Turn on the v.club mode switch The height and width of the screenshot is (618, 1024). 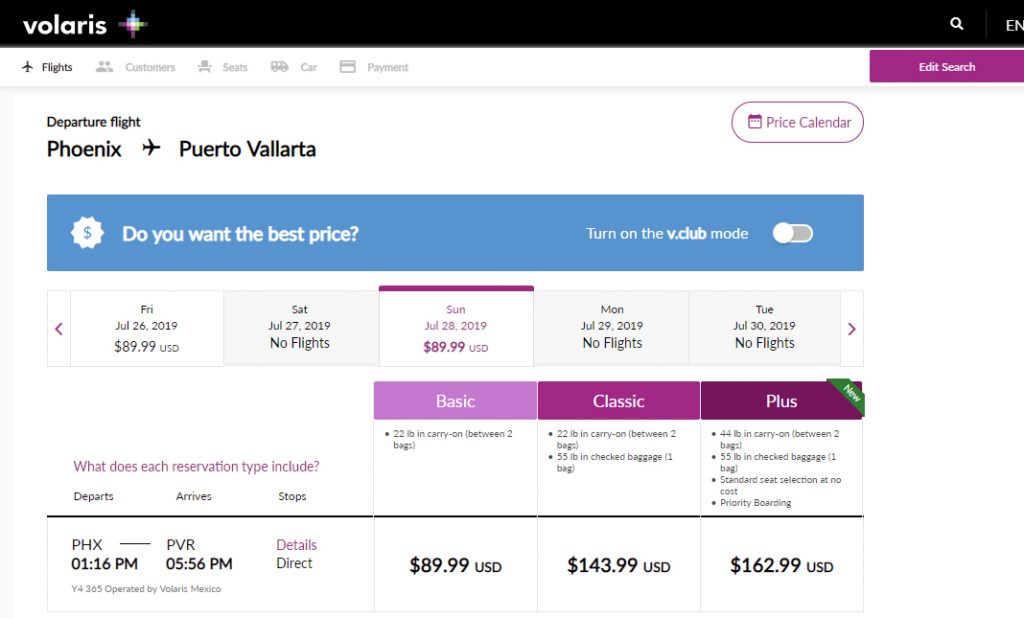click(792, 232)
